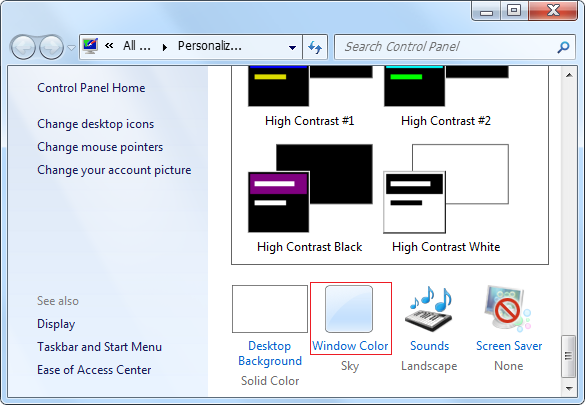The height and width of the screenshot is (405, 585).
Task: Open the Sounds icon with music notes
Action: (429, 309)
